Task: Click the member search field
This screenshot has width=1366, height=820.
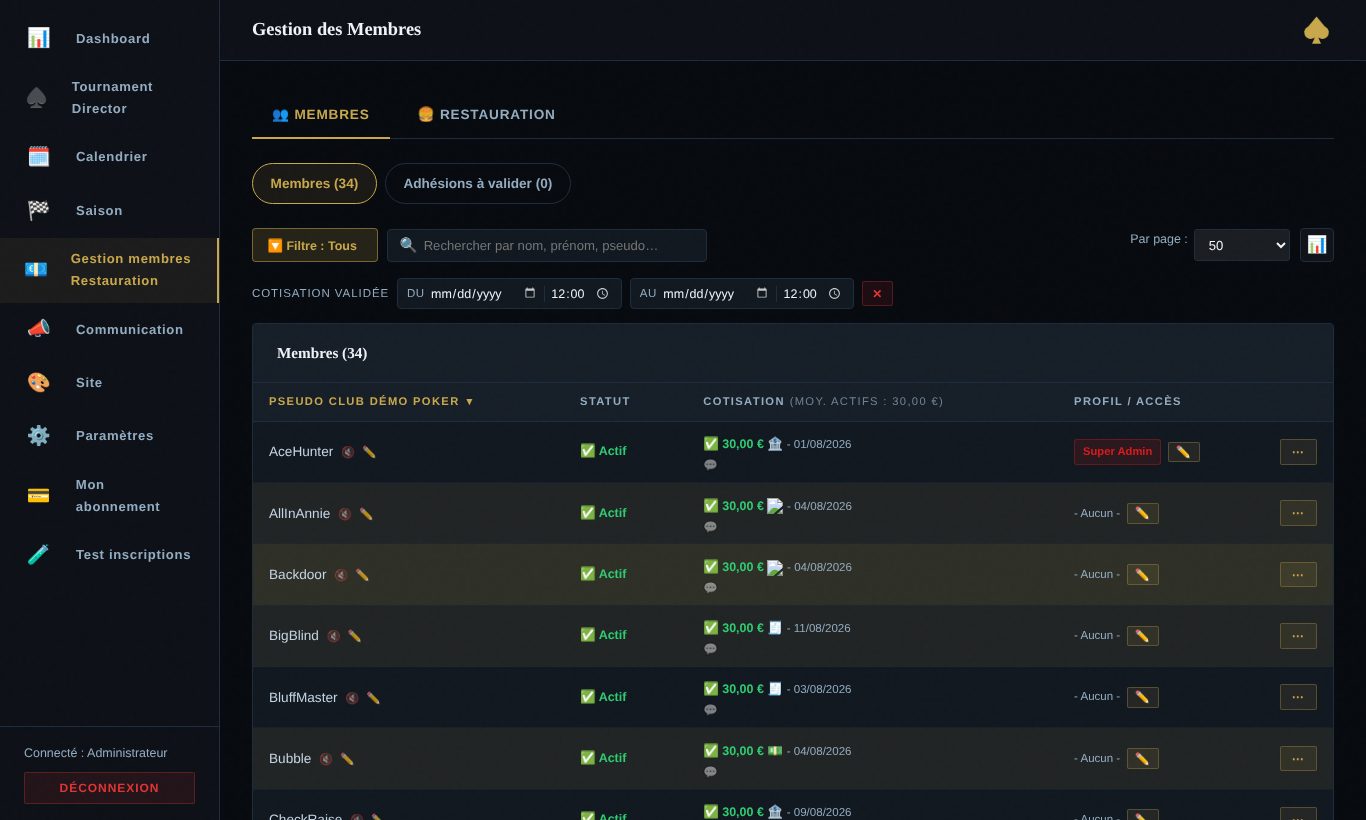Action: 547,245
